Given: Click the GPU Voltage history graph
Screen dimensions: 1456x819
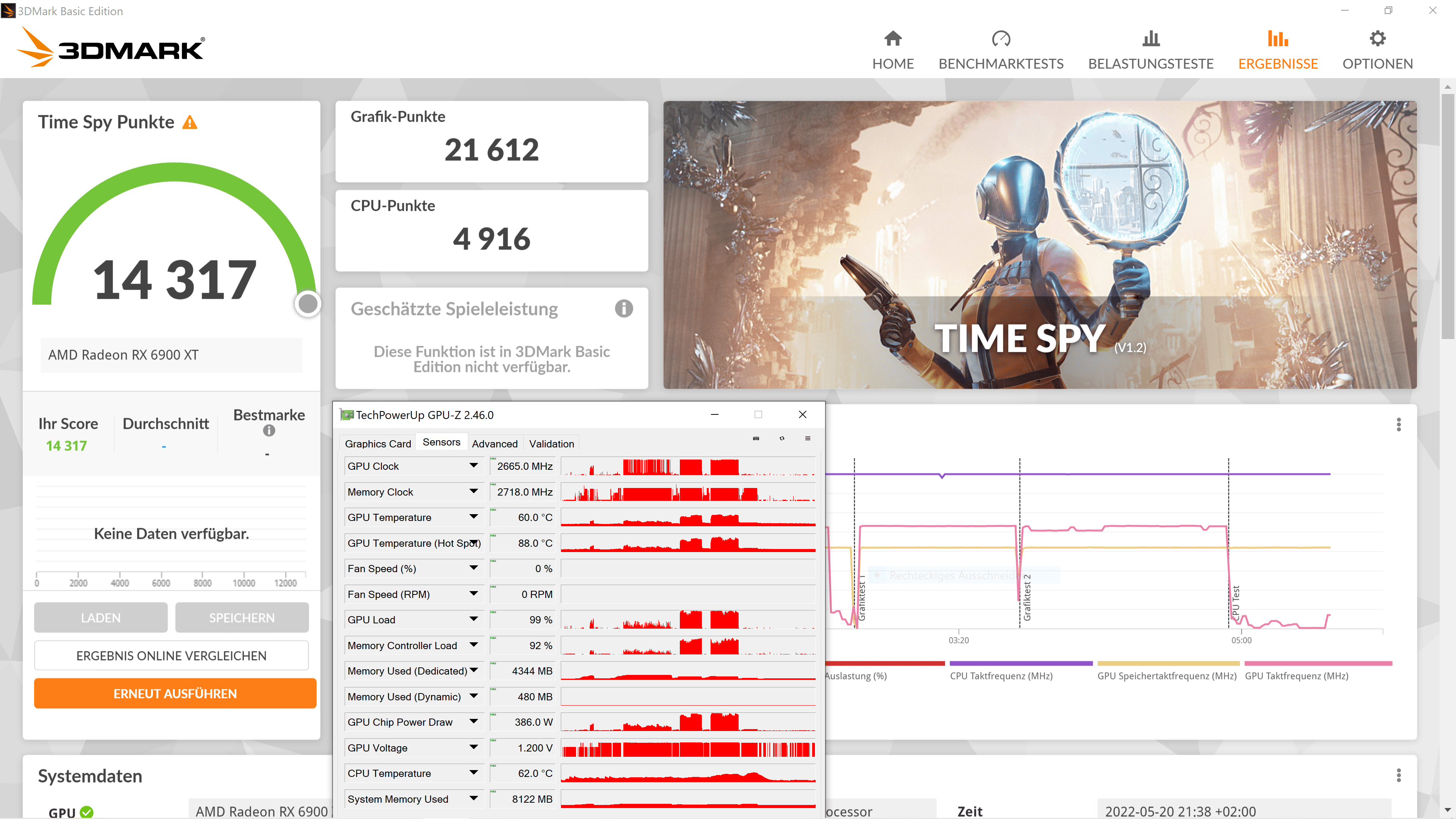Looking at the screenshot, I should point(688,747).
